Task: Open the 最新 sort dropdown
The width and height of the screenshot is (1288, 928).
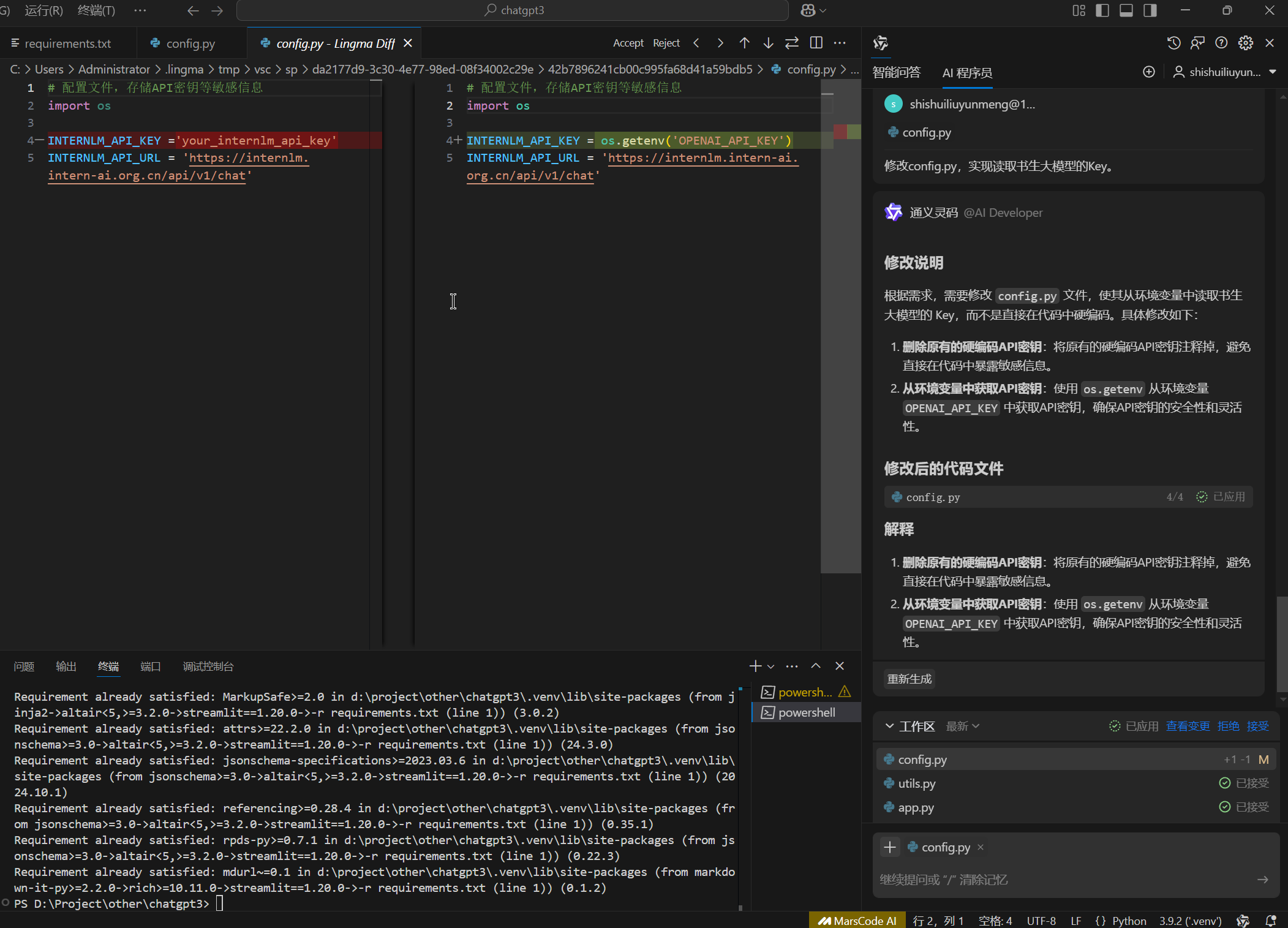Action: 963,726
